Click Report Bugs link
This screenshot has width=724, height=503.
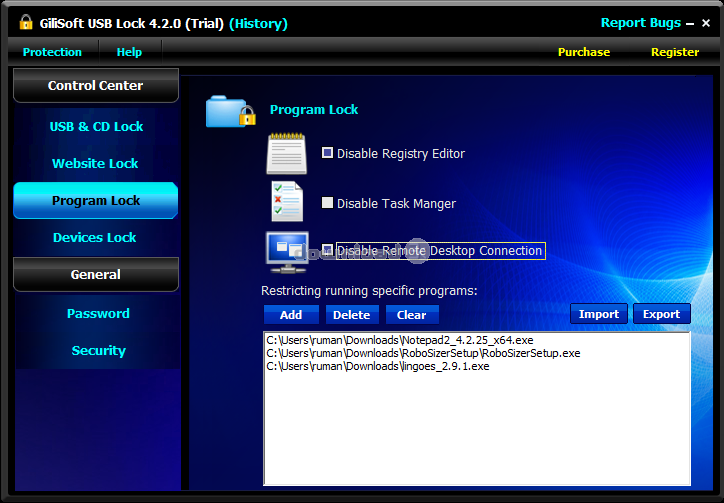pos(640,23)
